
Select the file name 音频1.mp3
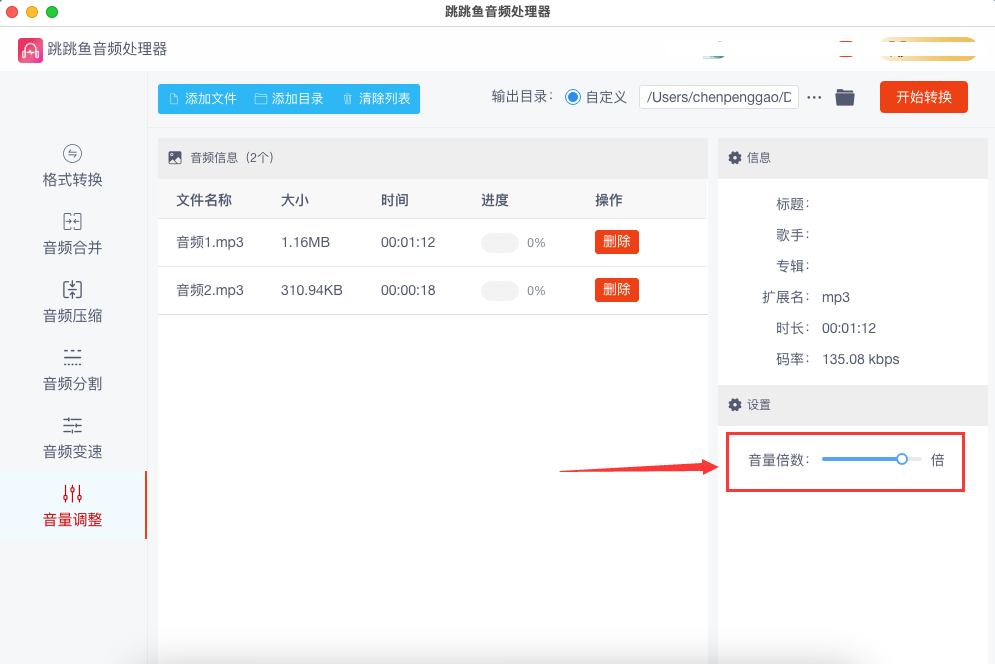tap(210, 242)
